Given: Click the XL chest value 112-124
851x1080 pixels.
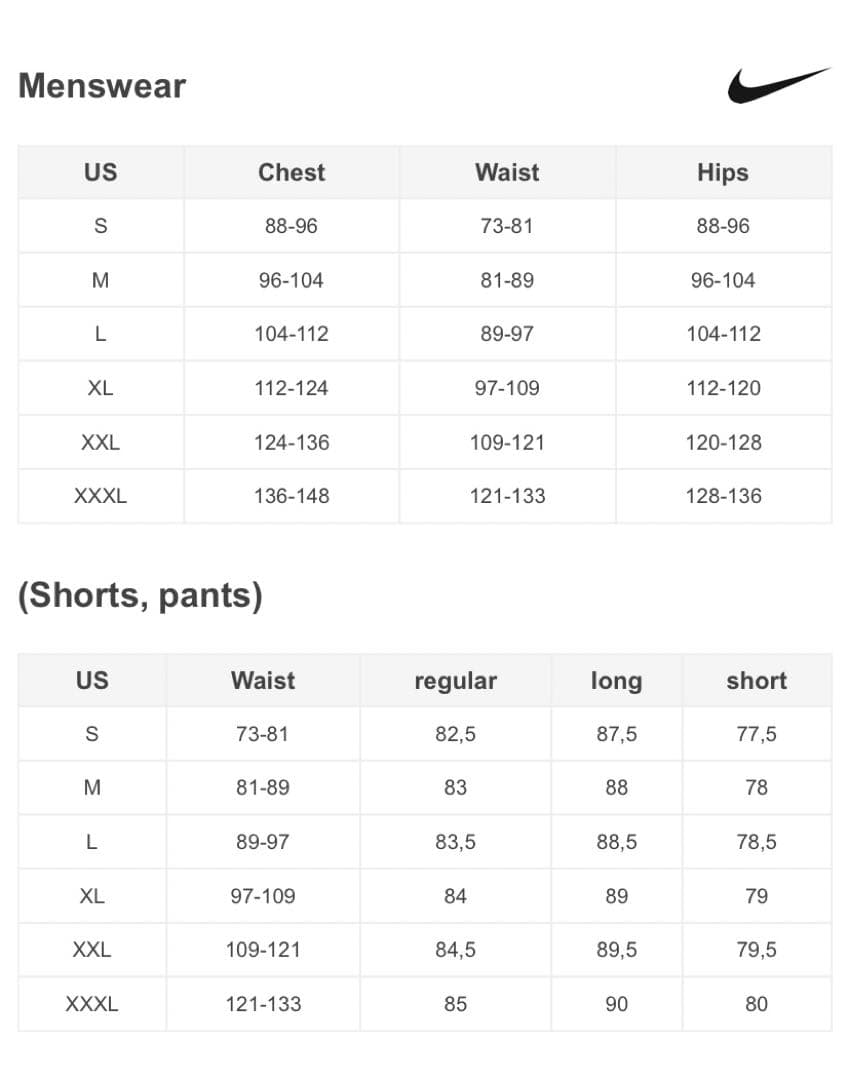Looking at the screenshot, I should [291, 388].
